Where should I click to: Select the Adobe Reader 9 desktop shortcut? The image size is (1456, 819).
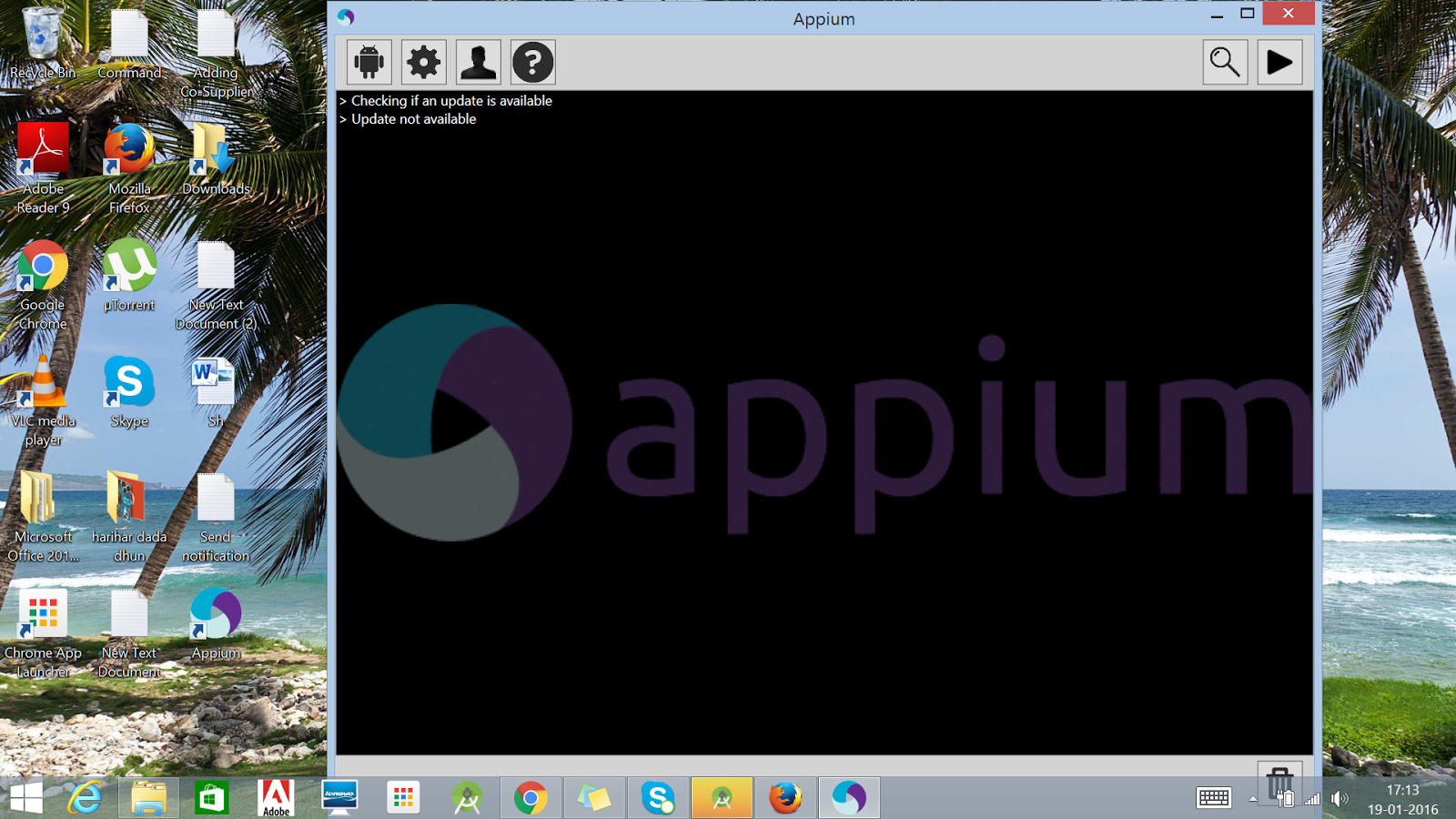43,168
